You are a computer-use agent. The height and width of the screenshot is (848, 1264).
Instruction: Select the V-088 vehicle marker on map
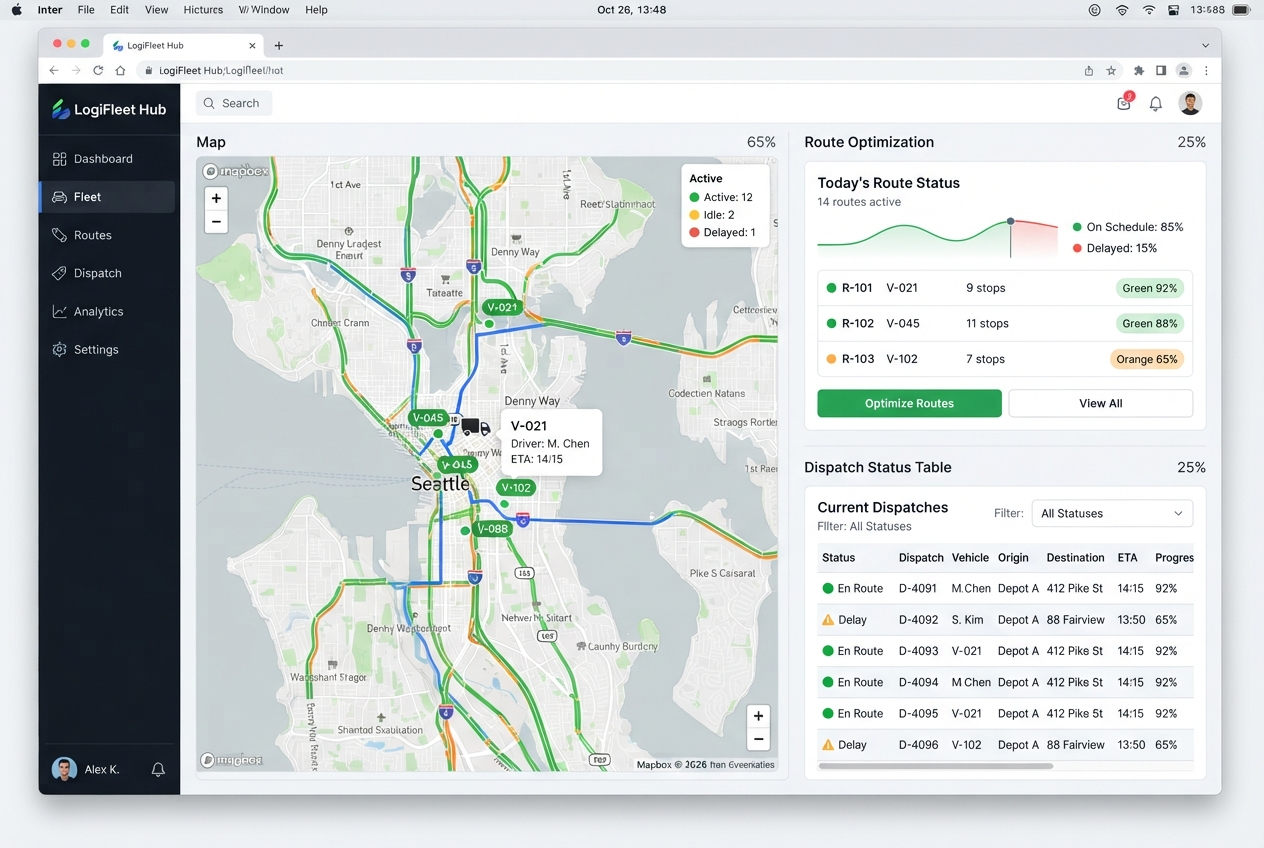click(x=493, y=529)
